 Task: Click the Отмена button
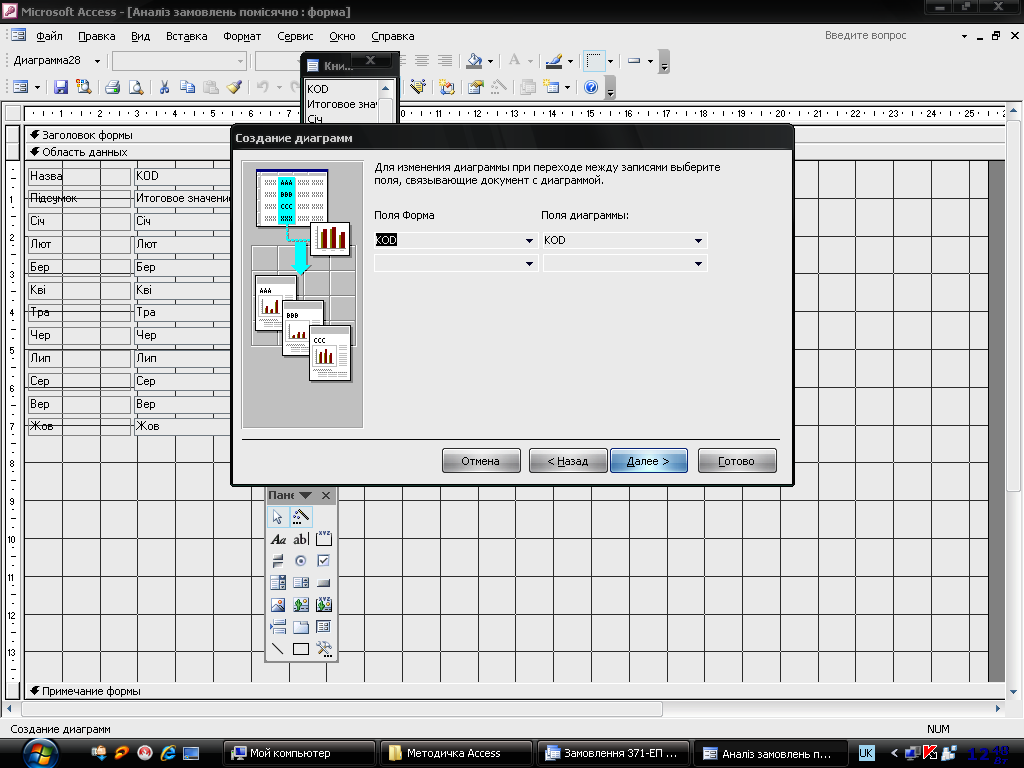(481, 461)
